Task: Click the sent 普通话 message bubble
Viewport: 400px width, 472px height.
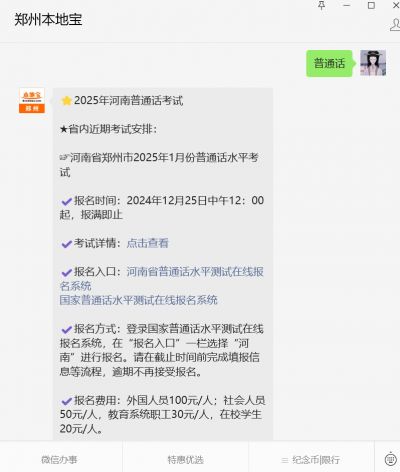Action: coord(329,63)
